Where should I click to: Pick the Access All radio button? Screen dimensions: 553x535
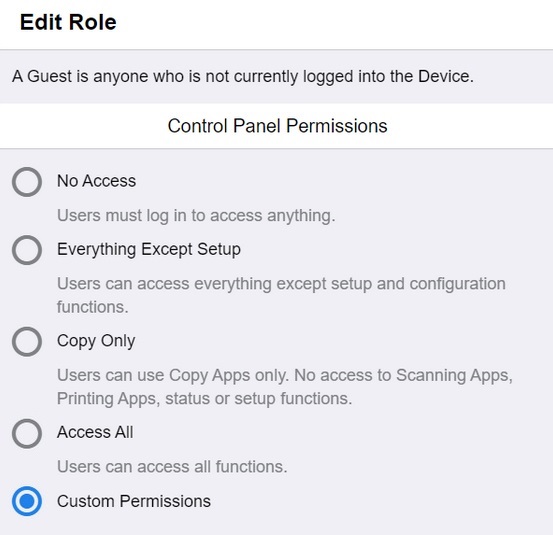27,433
